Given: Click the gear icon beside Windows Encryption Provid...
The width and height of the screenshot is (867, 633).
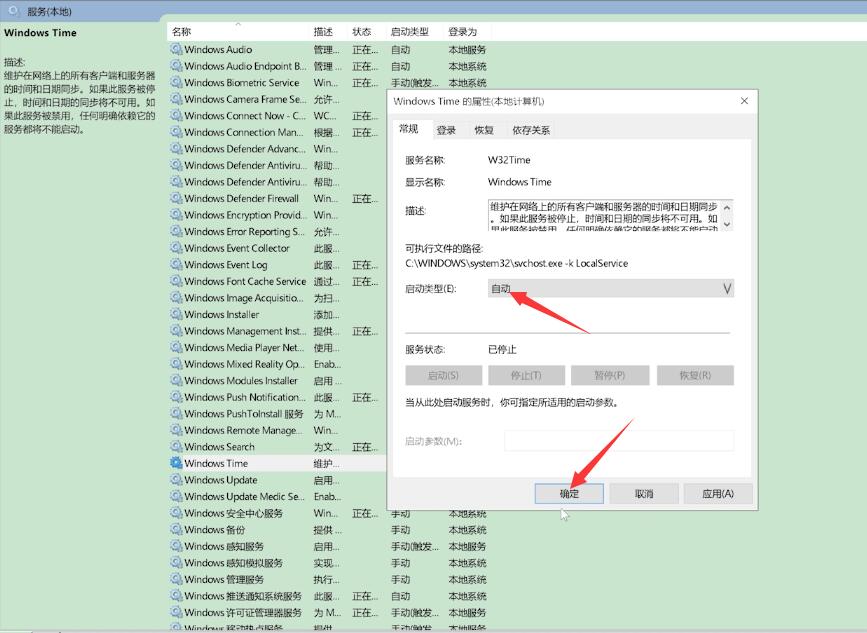Looking at the screenshot, I should click(176, 215).
